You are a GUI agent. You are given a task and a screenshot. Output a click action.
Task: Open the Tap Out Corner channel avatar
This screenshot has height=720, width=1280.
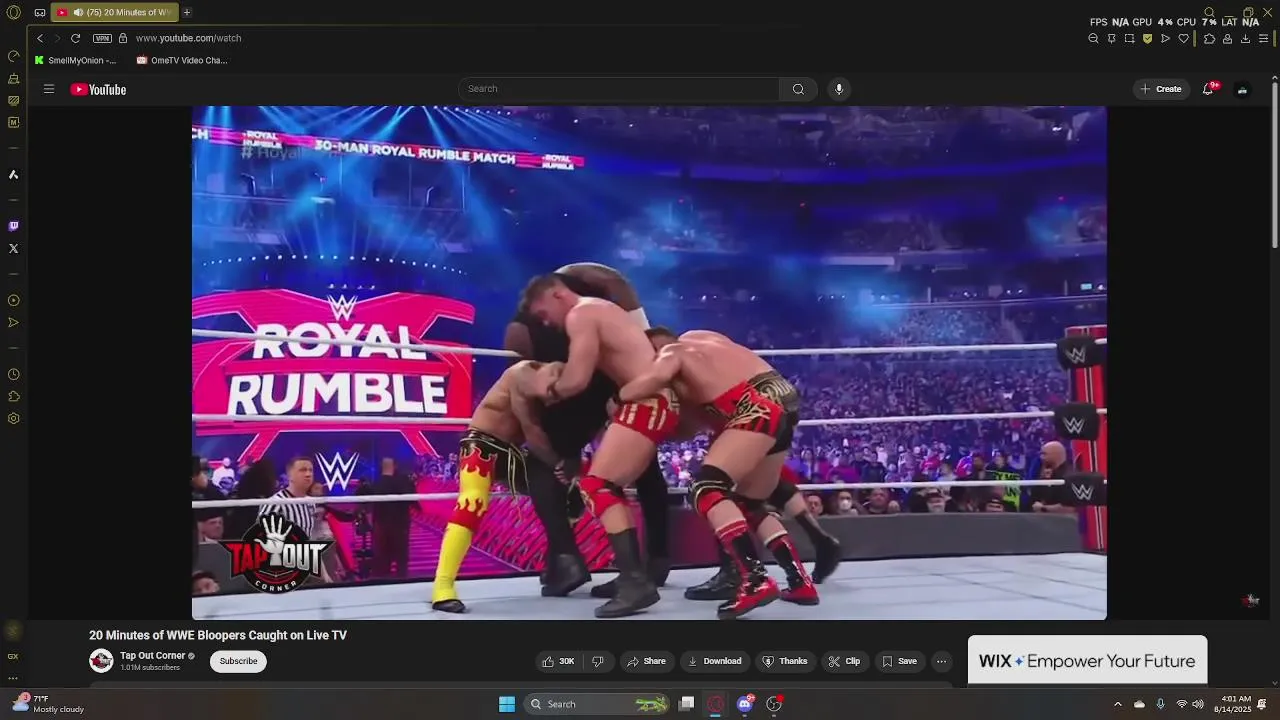pyautogui.click(x=101, y=660)
